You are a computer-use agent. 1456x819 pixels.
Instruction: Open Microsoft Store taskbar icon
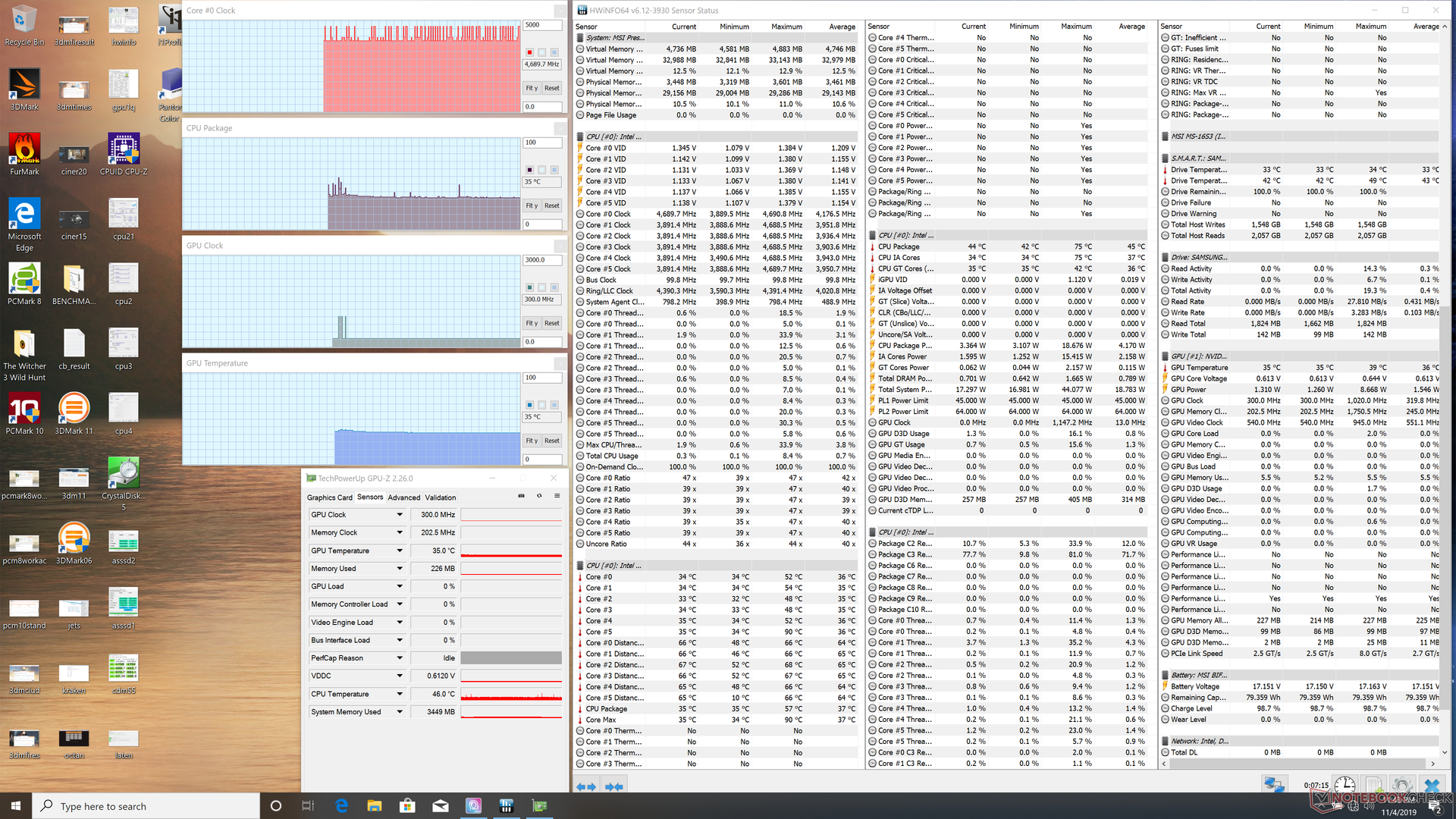[x=407, y=805]
